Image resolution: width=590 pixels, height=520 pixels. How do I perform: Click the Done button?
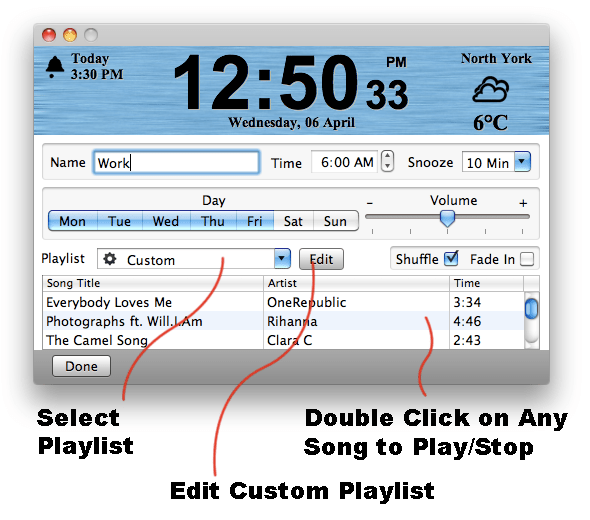click(x=81, y=366)
